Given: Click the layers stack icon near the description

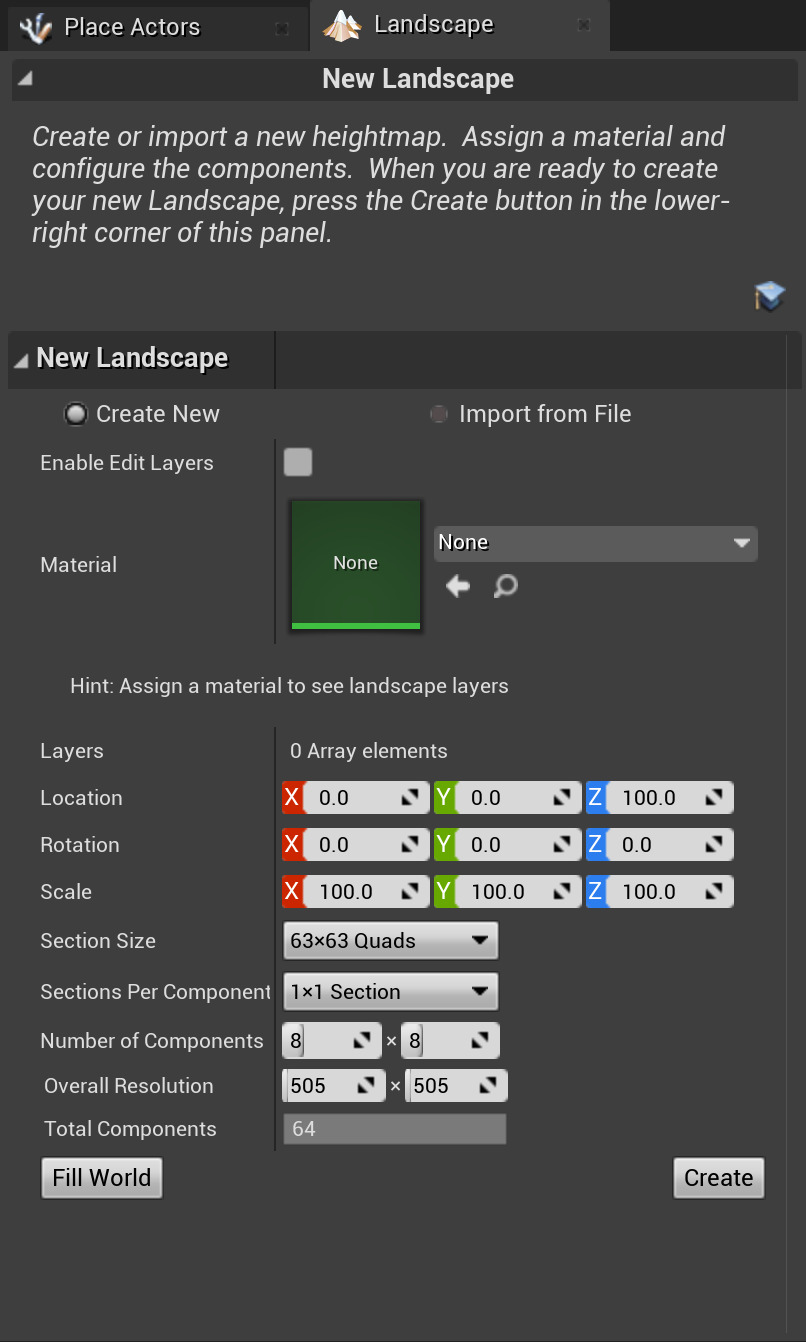Looking at the screenshot, I should pos(769,296).
